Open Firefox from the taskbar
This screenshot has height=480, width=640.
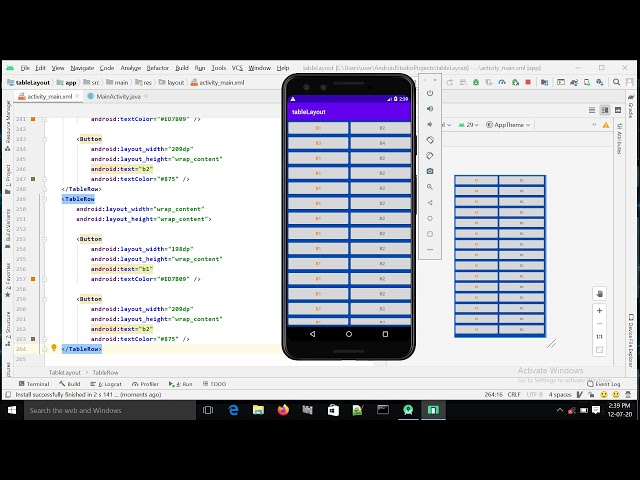pos(283,410)
